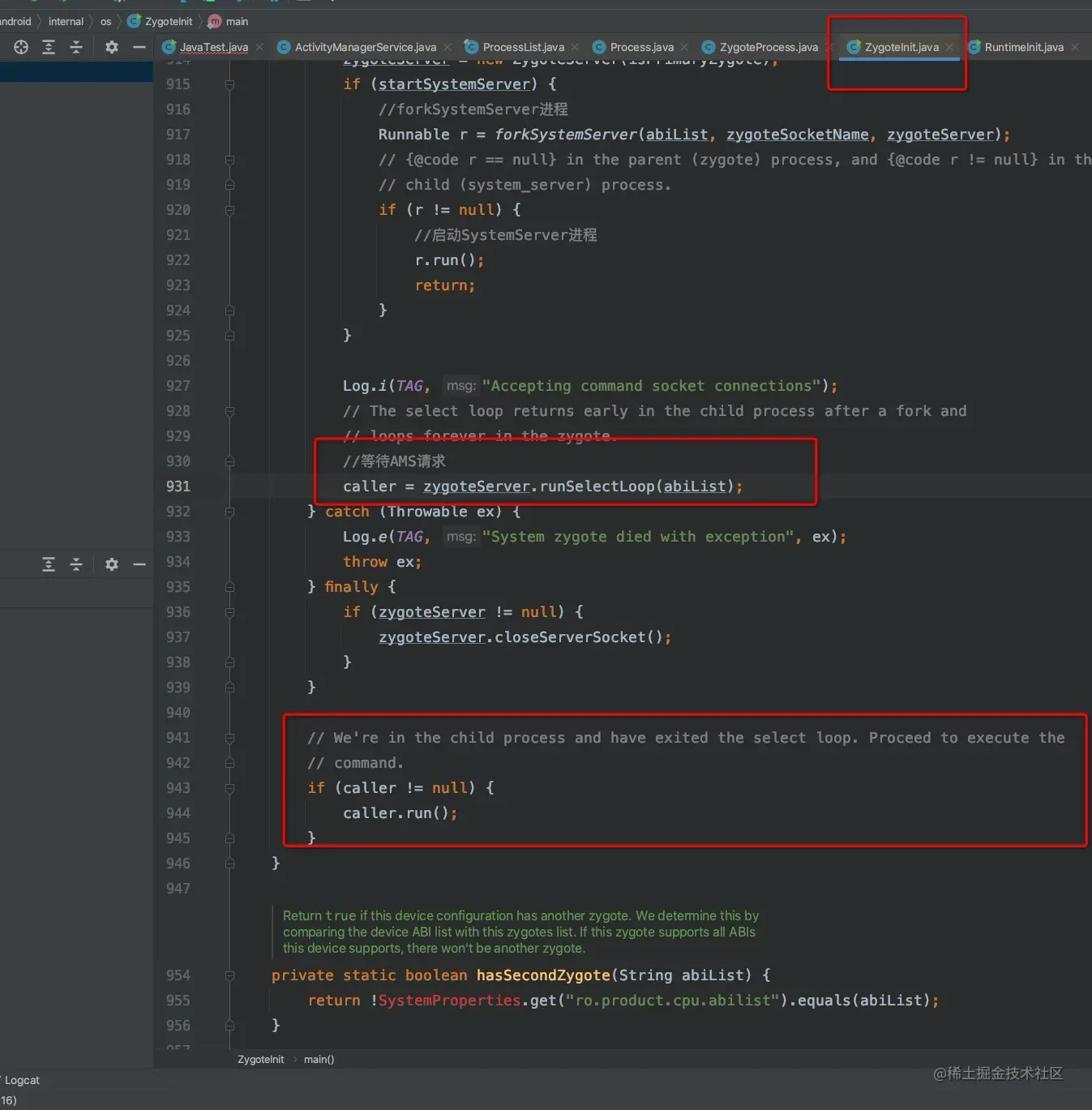Hide the lower side panel

[139, 564]
